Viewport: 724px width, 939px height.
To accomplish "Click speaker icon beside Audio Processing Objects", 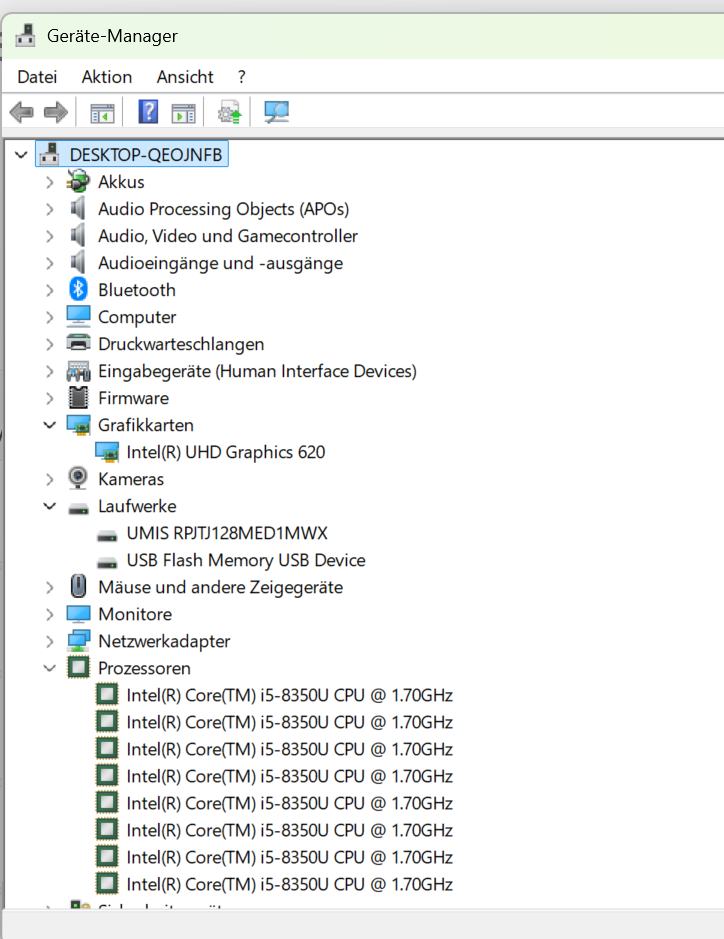I will click(78, 208).
